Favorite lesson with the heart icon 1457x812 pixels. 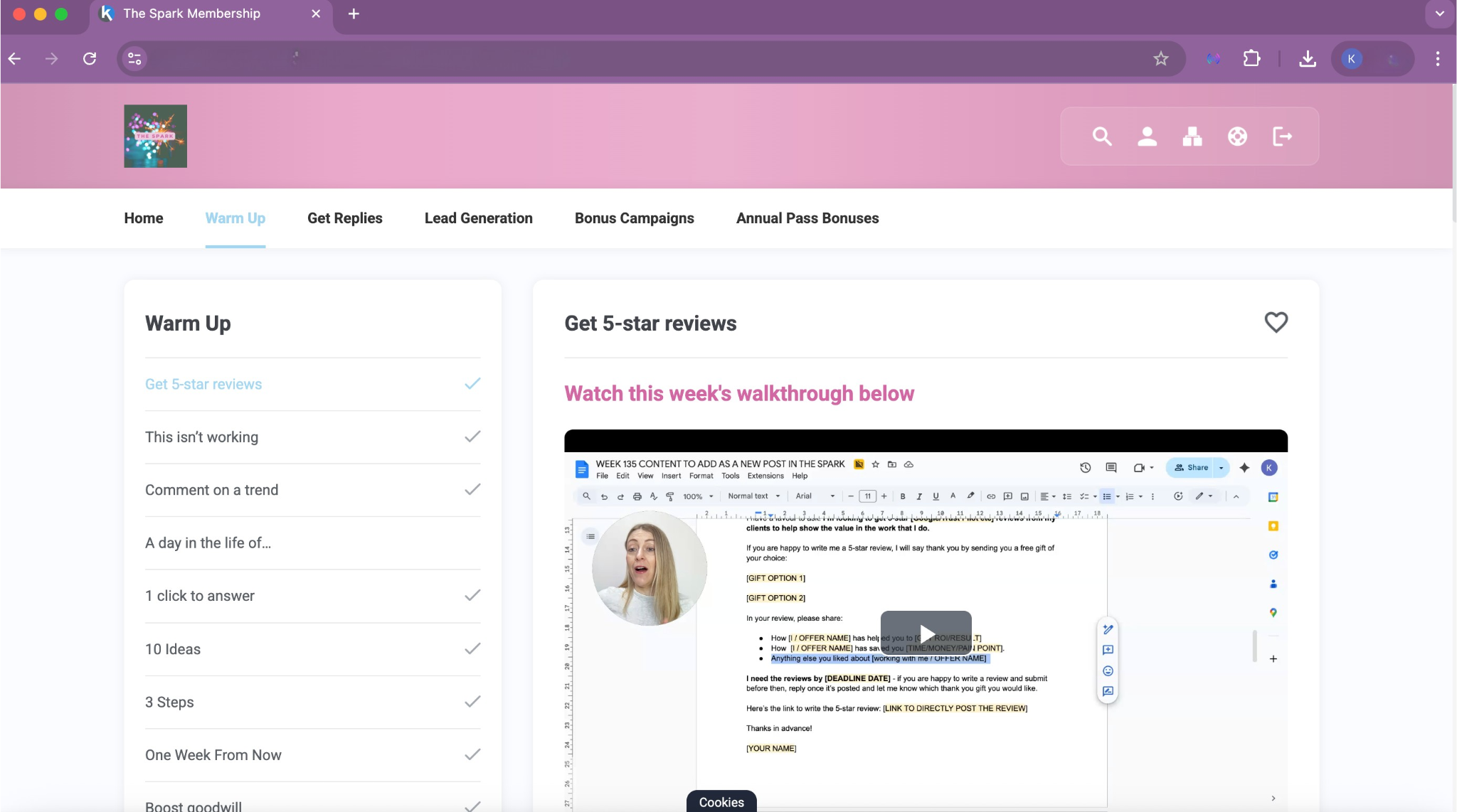[1276, 322]
